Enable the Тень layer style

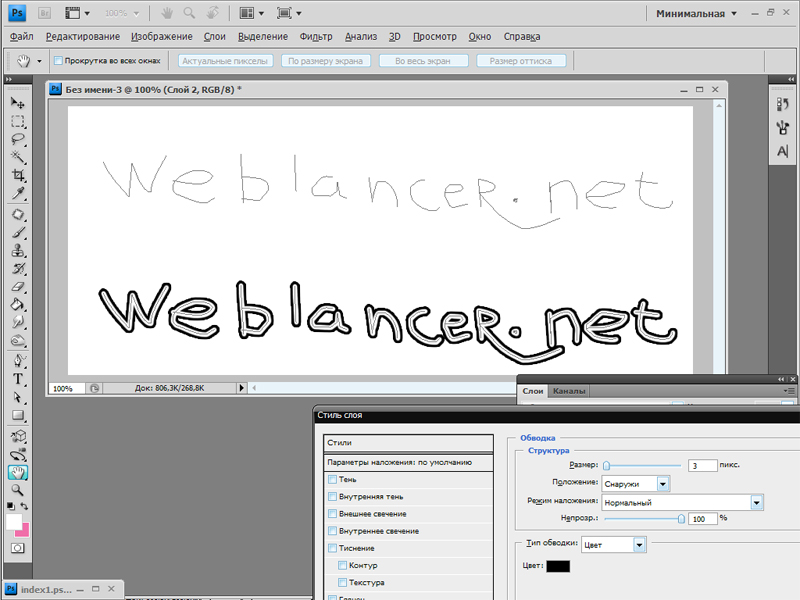point(333,480)
